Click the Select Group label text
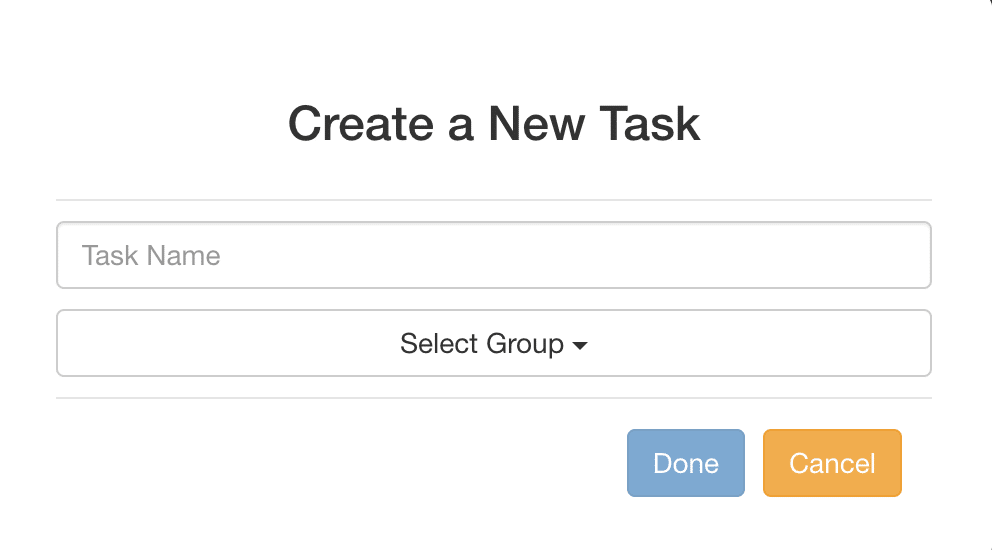The image size is (992, 550). coord(481,344)
